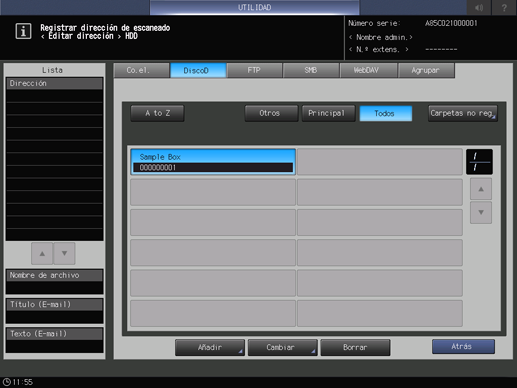This screenshot has height=388, width=517.
Task: Select the Sample Box 000000001 entry
Action: click(x=213, y=162)
